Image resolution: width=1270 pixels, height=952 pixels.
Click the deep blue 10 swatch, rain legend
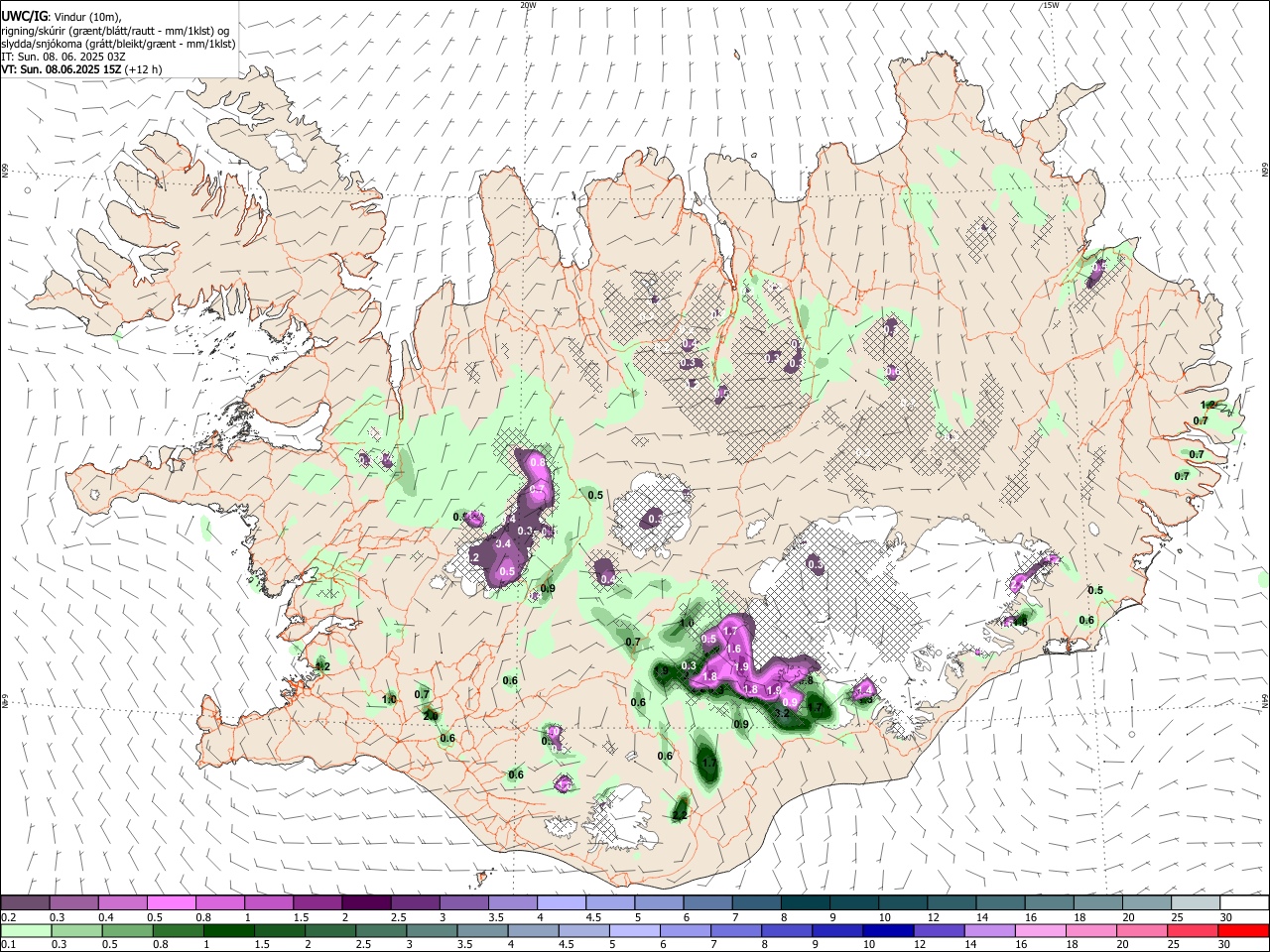click(887, 930)
